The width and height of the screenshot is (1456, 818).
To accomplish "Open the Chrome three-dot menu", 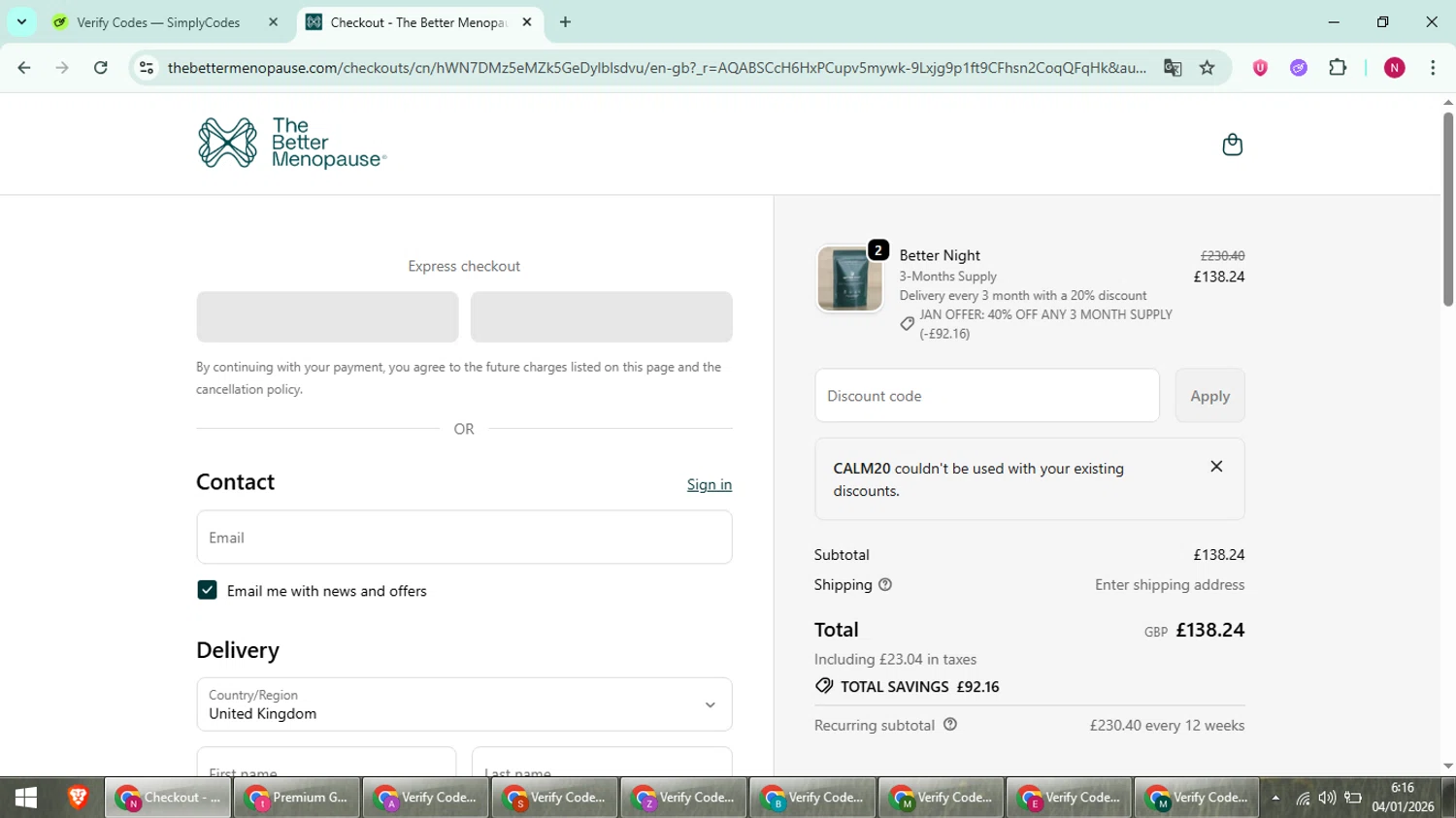I will [x=1433, y=68].
